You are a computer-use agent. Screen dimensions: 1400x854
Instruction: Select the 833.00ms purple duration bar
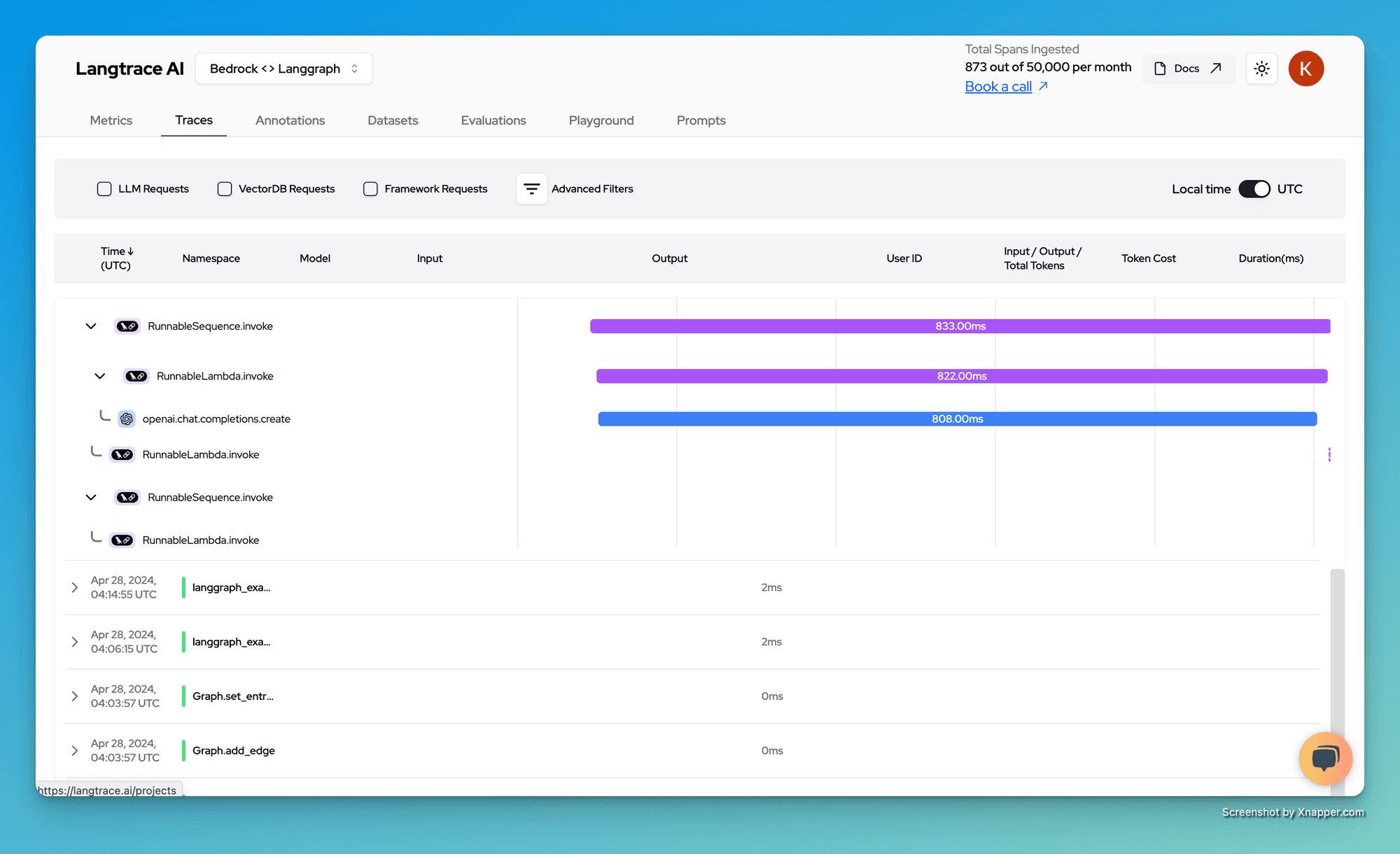960,326
